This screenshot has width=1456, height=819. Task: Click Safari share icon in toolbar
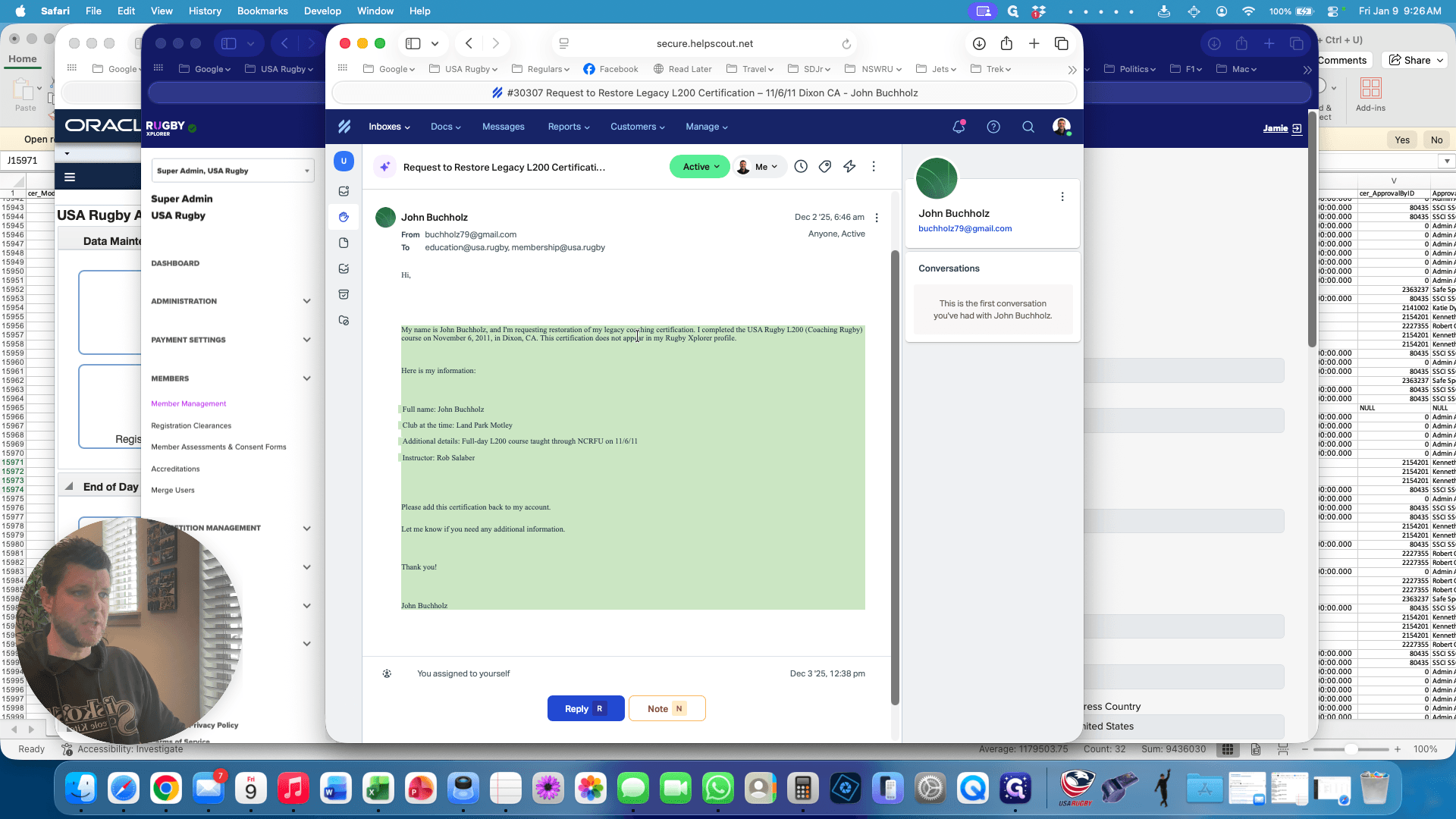click(x=1006, y=43)
